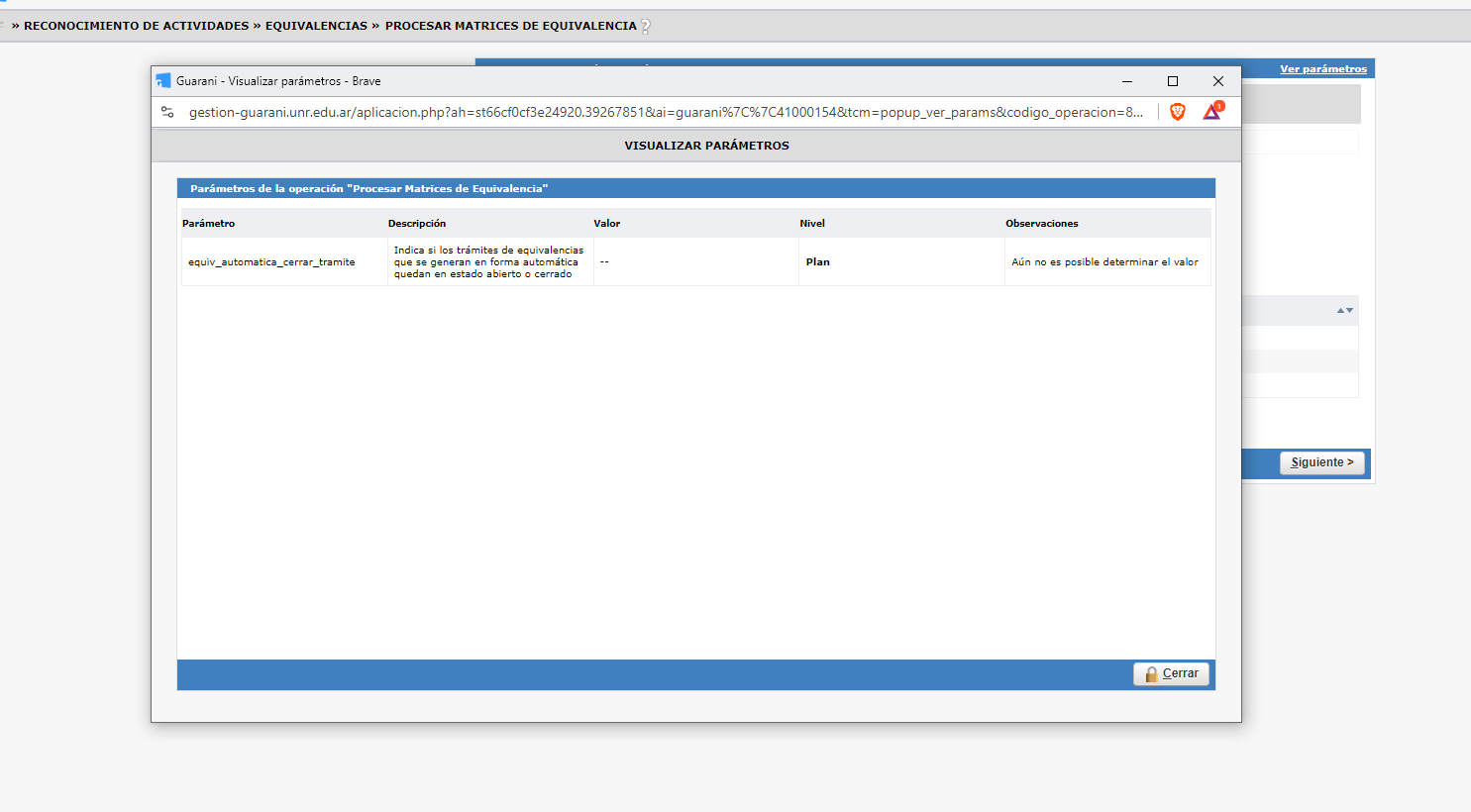Go forward with the Siguiente button
The image size is (1471, 812).
coord(1321,462)
